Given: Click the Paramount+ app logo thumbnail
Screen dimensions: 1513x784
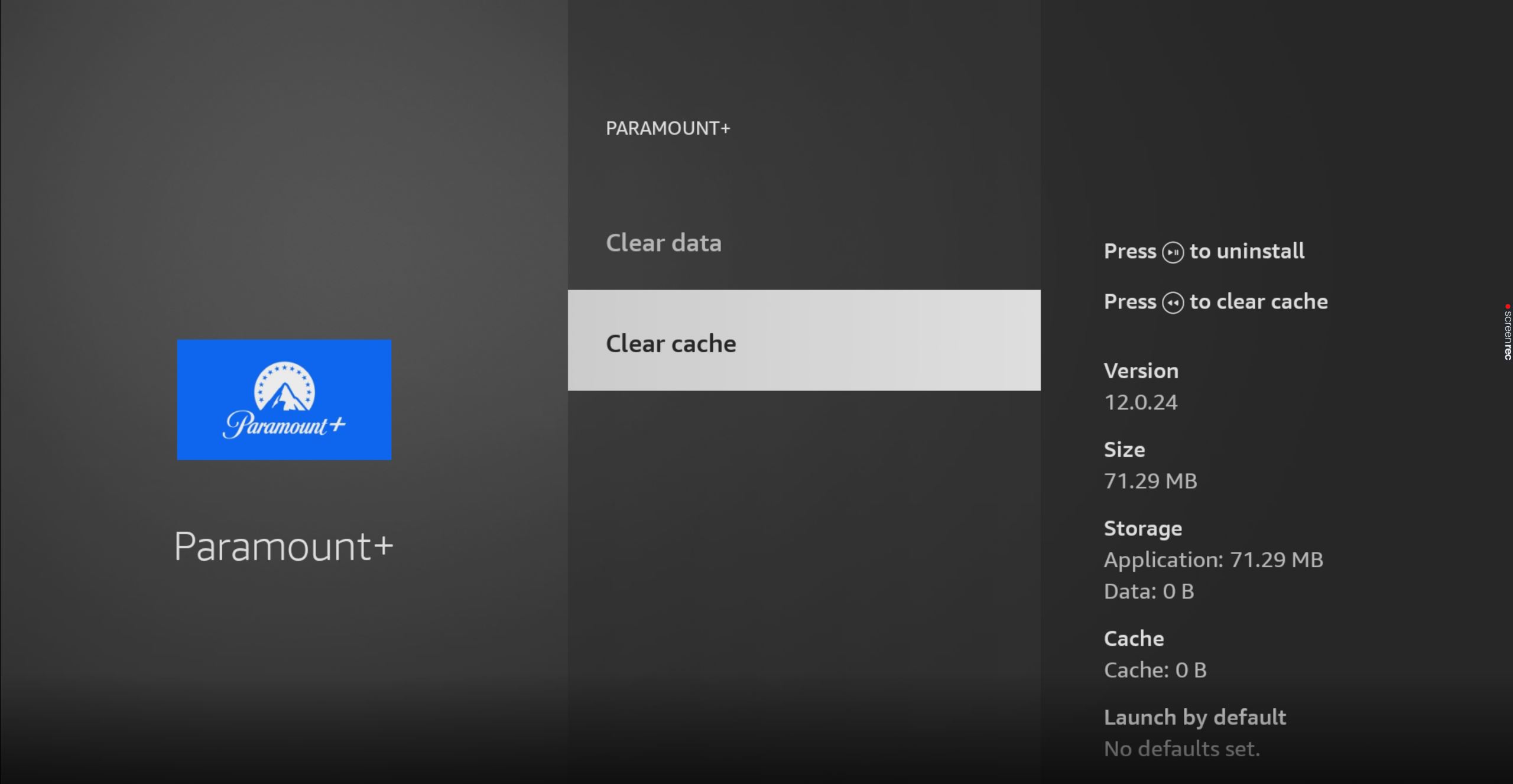Looking at the screenshot, I should [284, 399].
